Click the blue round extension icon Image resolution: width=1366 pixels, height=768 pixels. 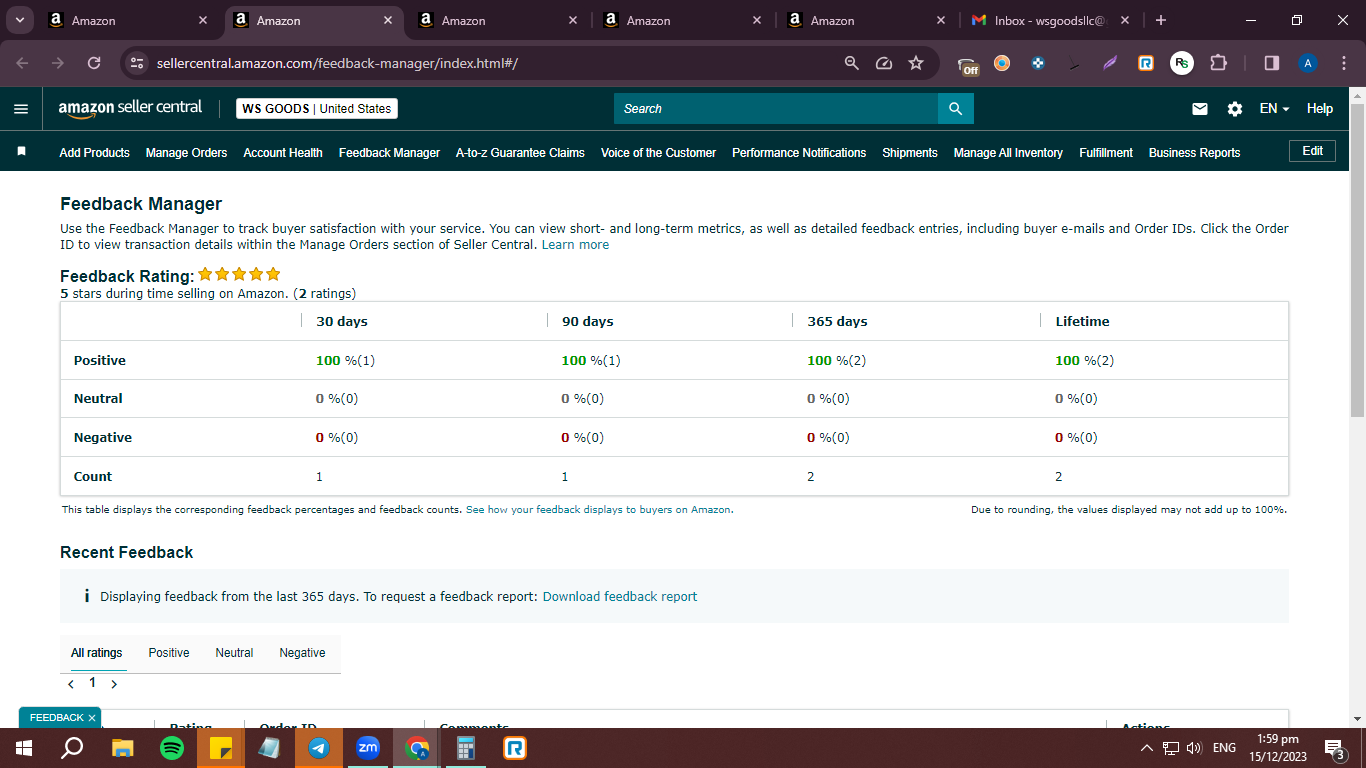click(1038, 63)
